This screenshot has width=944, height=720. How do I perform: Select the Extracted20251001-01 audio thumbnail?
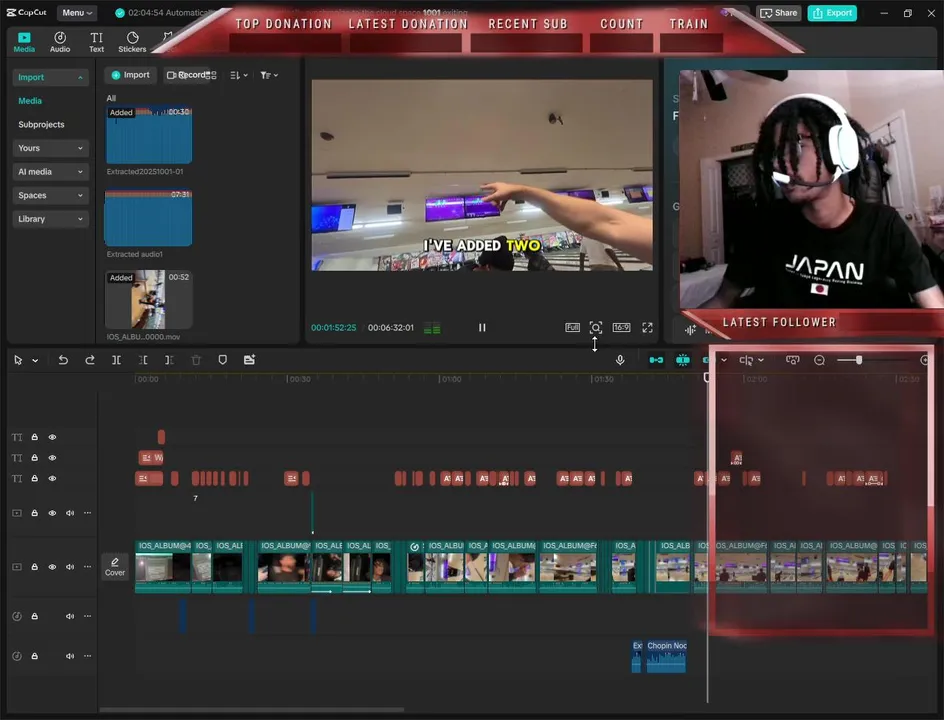(149, 135)
